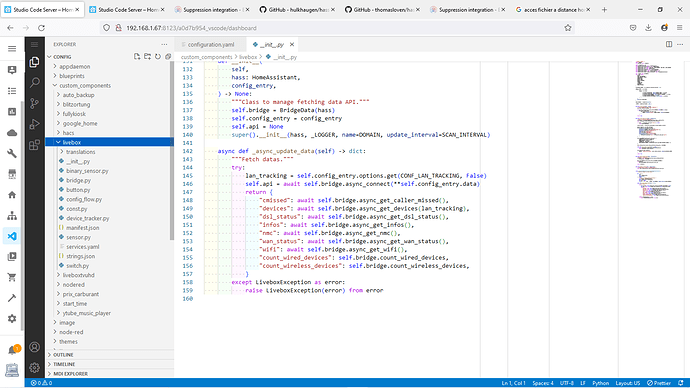Viewport: 690px width, 388px height.
Task: Open the Source Control view
Action: 34,103
